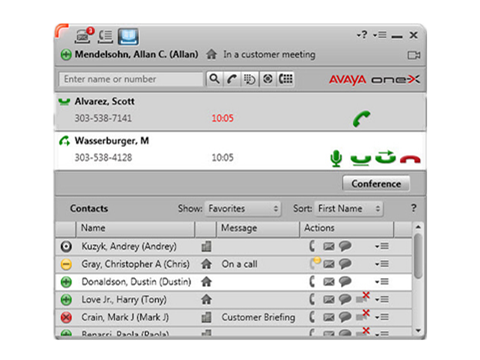Call Gray, Christopher using phone icon
The image size is (480, 360).
click(x=314, y=263)
